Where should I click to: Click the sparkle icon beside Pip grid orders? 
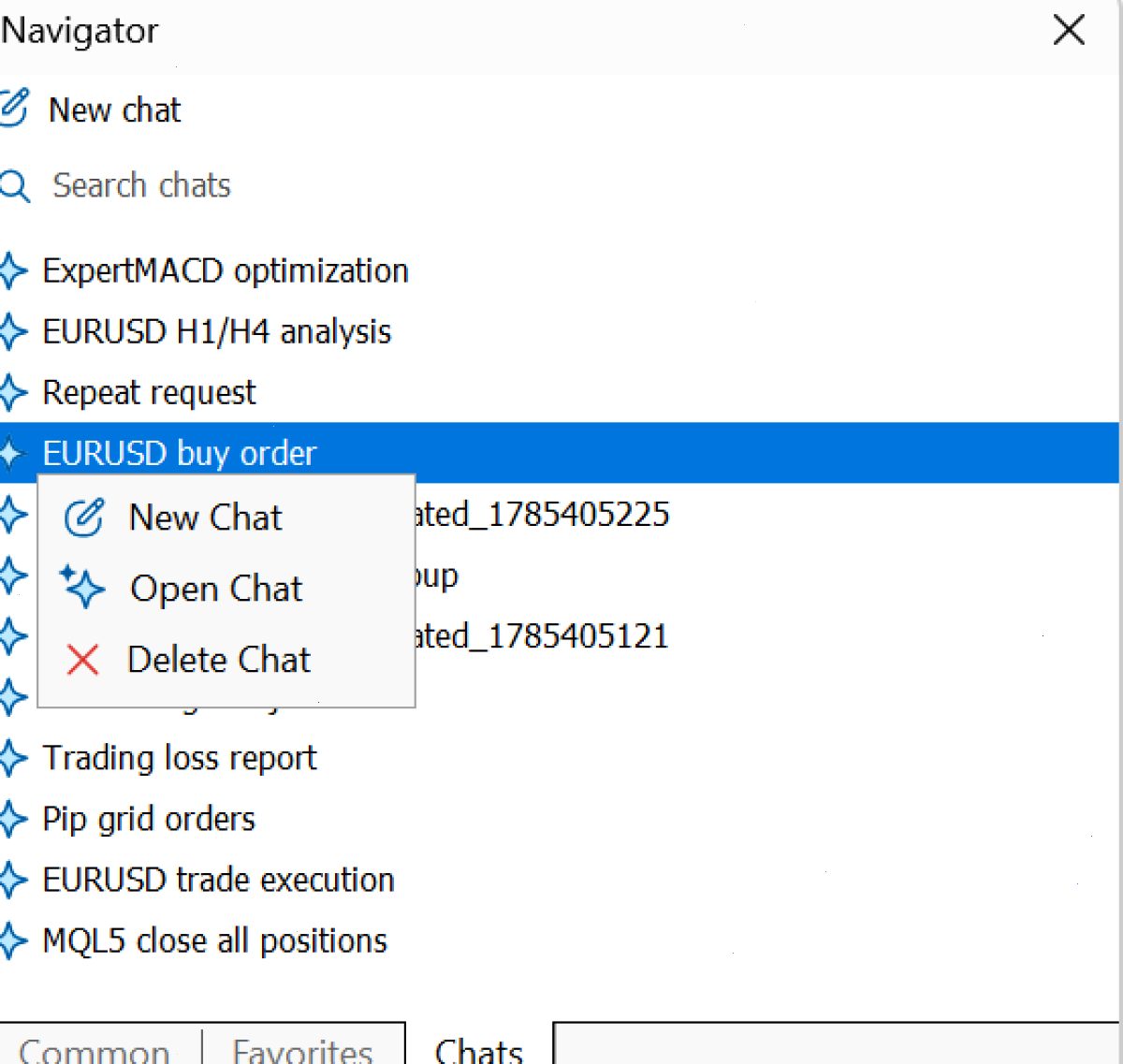[13, 819]
